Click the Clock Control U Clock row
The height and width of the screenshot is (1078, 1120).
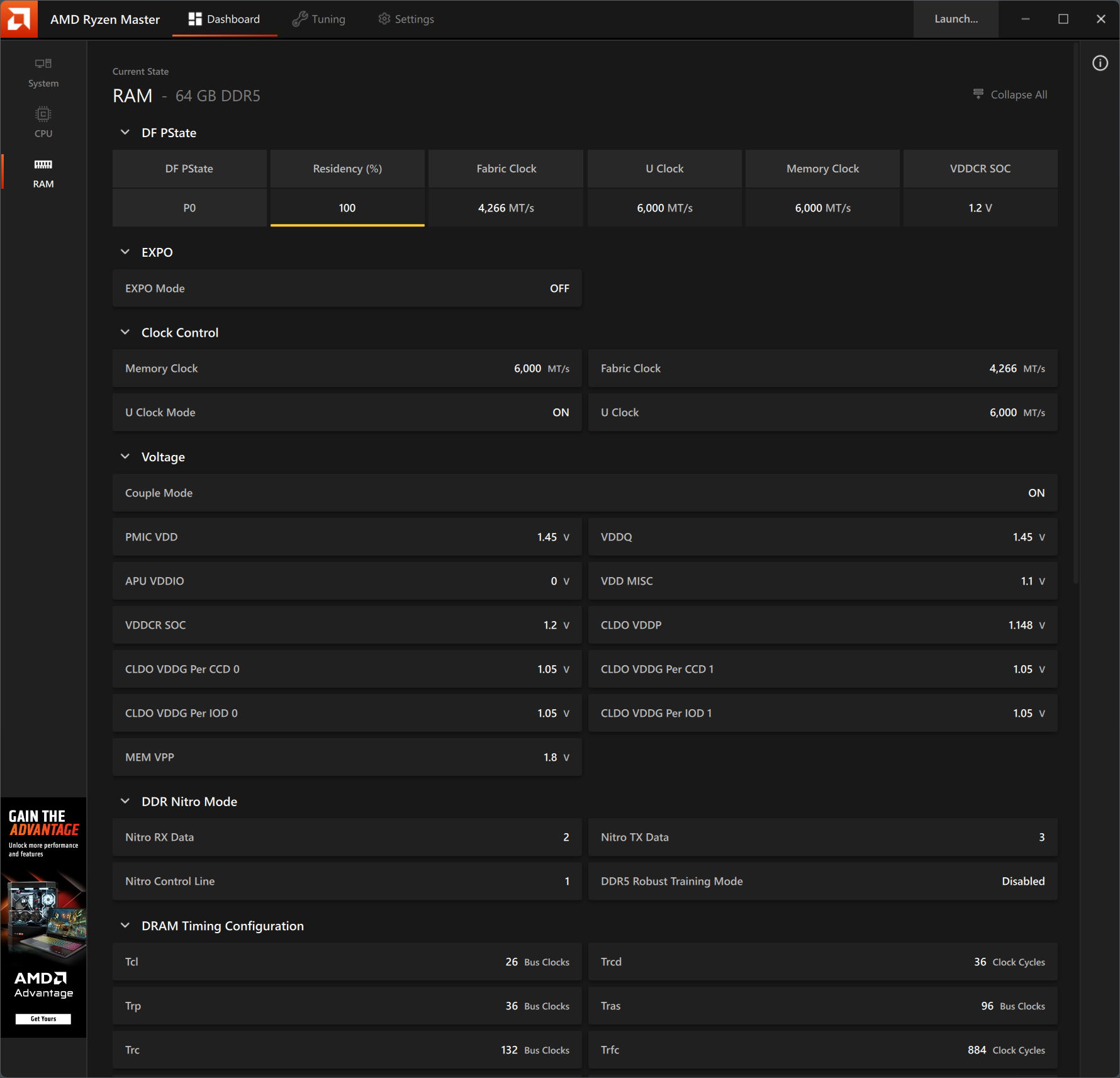tap(823, 412)
